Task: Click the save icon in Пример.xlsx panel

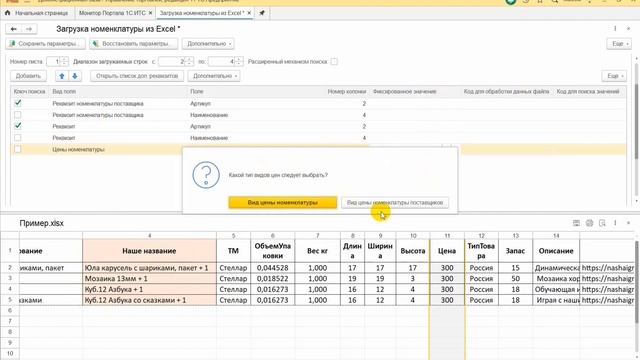Action: click(x=576, y=223)
